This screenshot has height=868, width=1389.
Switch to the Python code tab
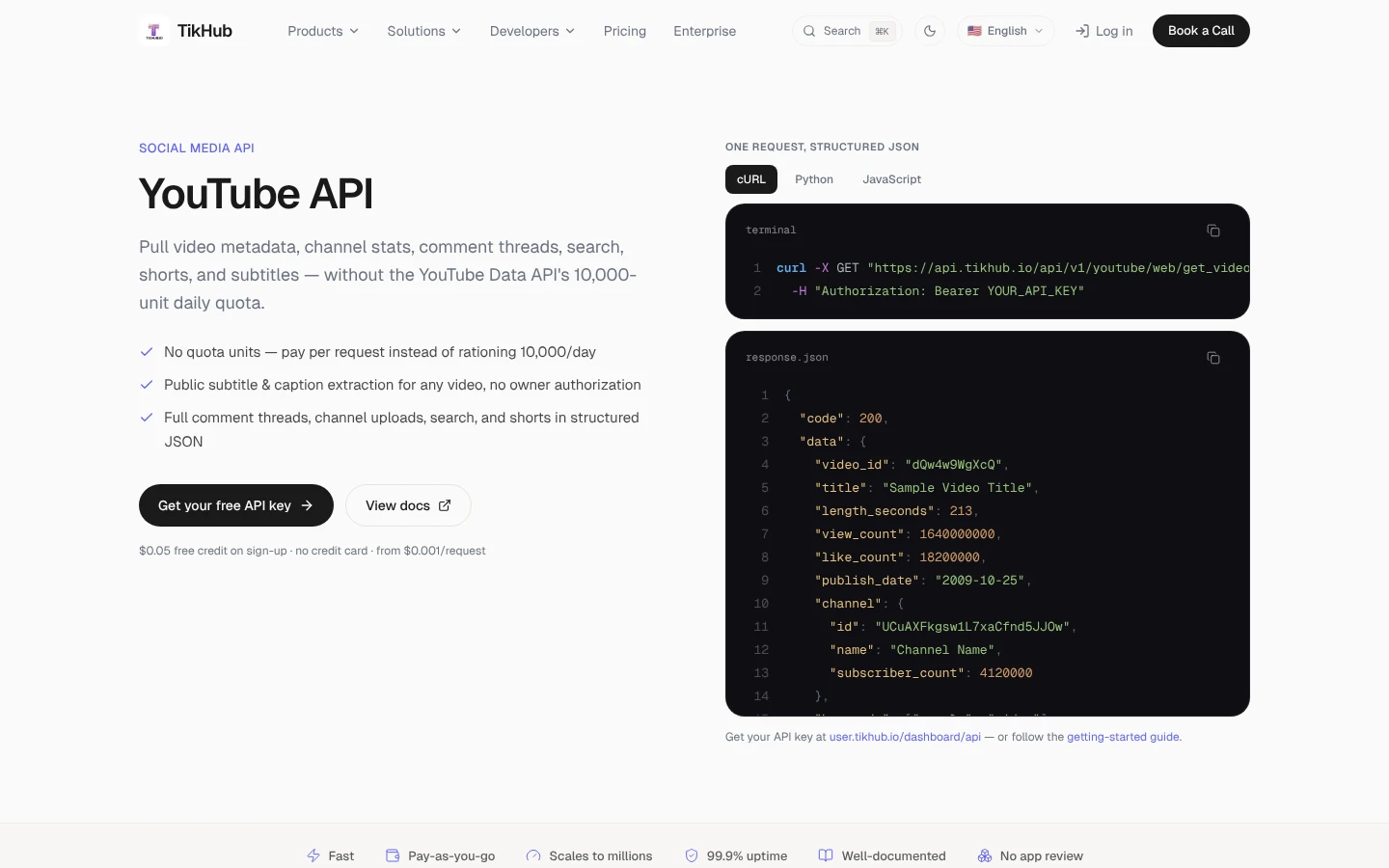point(814,179)
